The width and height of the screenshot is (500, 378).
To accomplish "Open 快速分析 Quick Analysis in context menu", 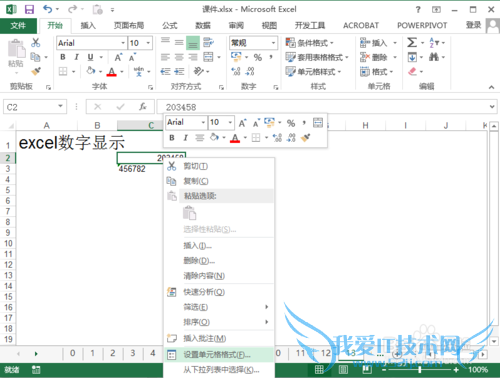I will 219,292.
